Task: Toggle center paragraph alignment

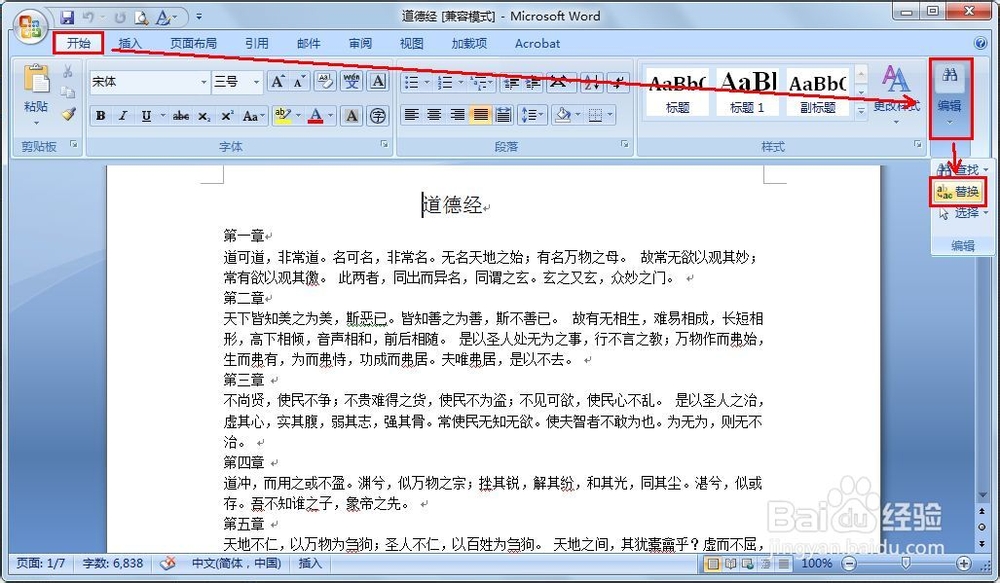Action: point(432,116)
